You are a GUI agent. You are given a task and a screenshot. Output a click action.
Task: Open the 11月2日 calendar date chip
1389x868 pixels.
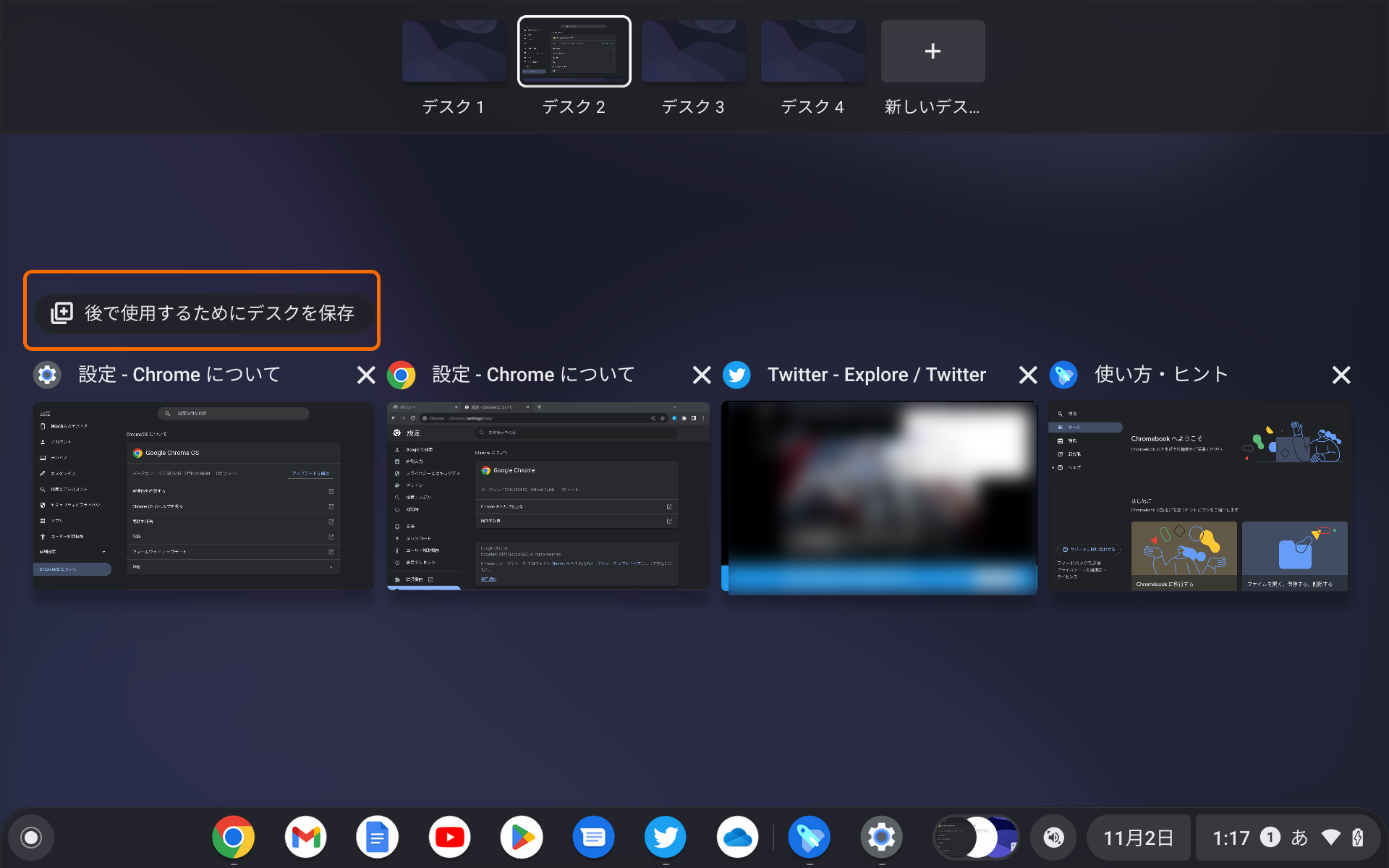[1138, 838]
